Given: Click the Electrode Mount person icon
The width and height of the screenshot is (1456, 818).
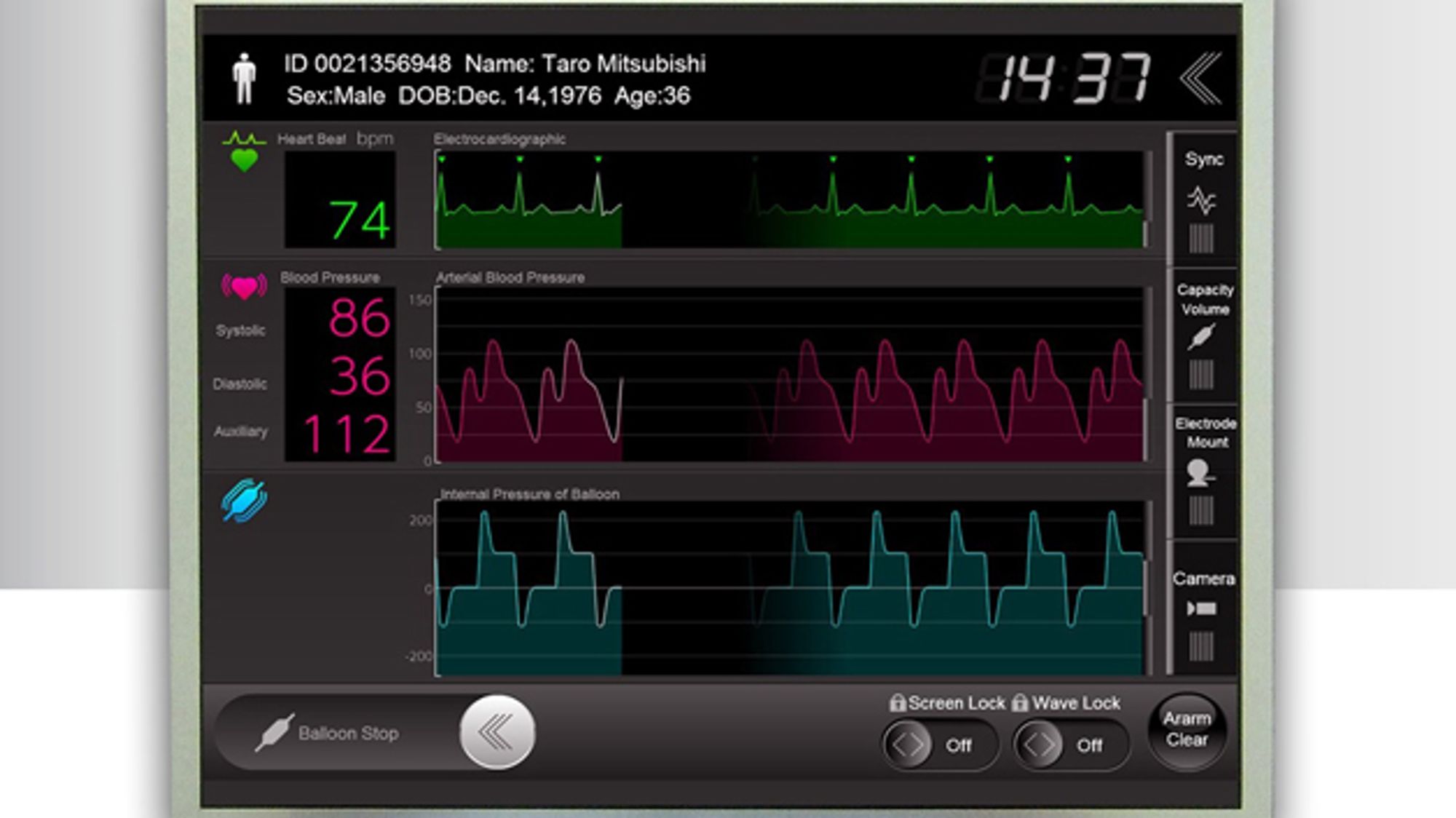Looking at the screenshot, I should pyautogui.click(x=1200, y=473).
